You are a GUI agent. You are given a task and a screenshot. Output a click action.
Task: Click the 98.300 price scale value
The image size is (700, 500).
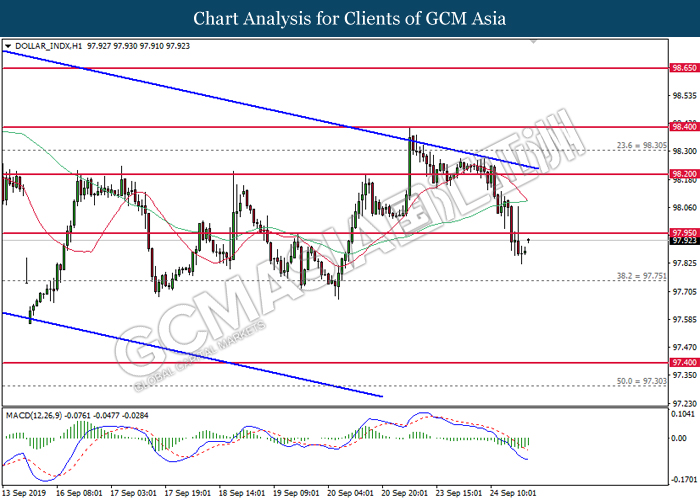coord(684,152)
